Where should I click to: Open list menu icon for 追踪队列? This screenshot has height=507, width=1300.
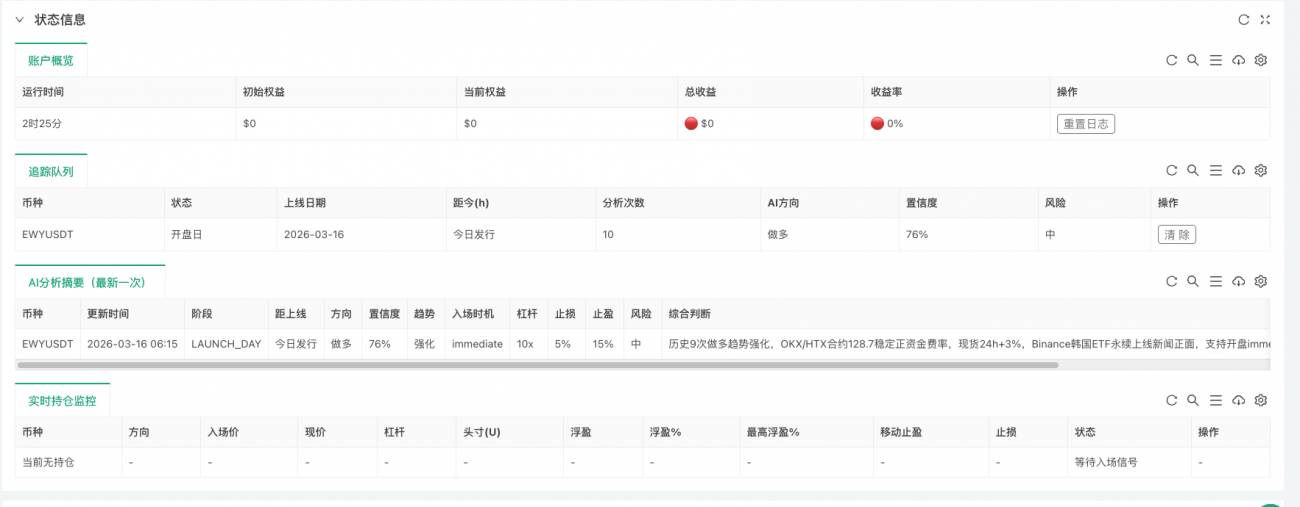click(1216, 171)
